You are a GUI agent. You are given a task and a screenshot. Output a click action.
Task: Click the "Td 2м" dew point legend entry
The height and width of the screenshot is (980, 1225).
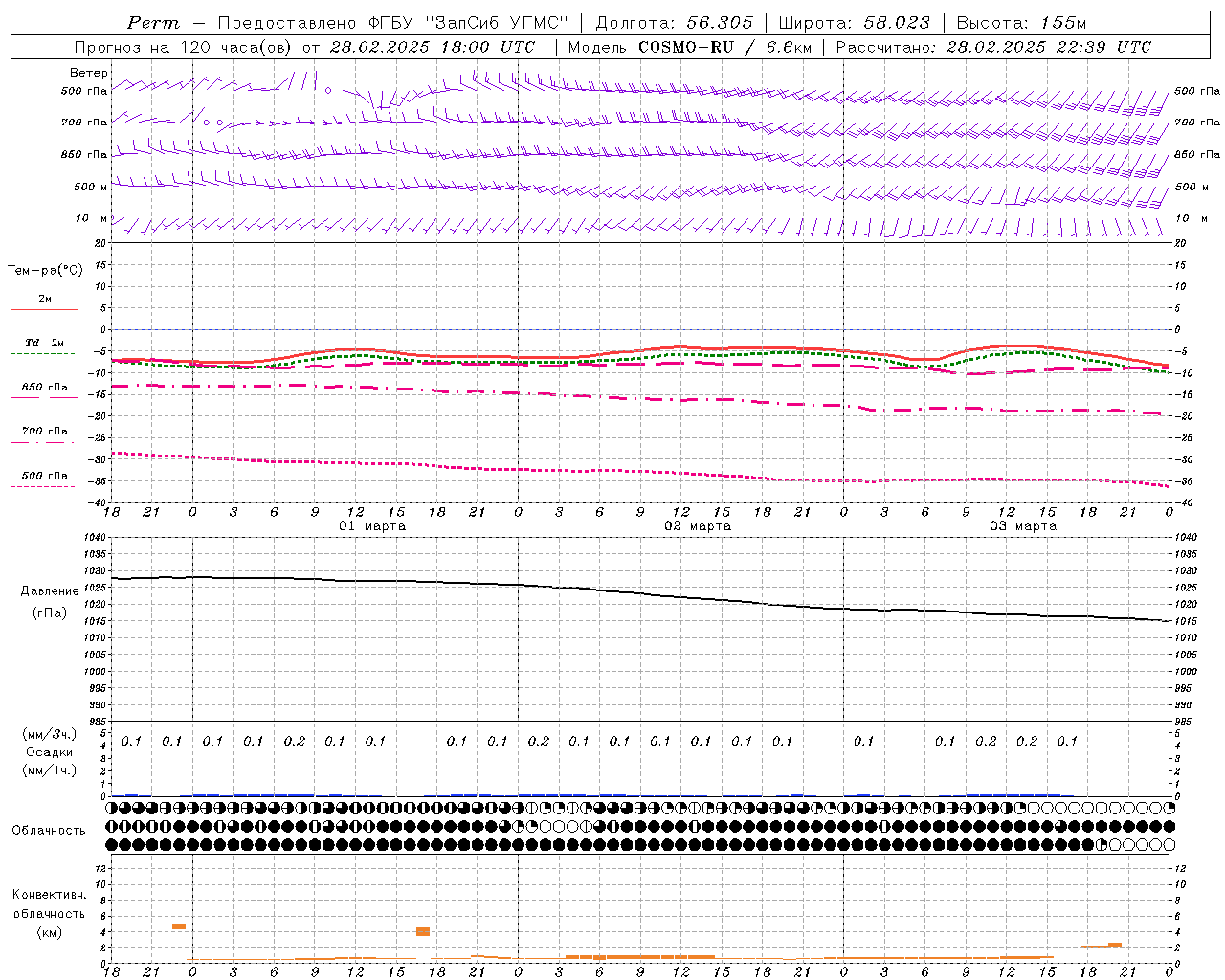[45, 343]
